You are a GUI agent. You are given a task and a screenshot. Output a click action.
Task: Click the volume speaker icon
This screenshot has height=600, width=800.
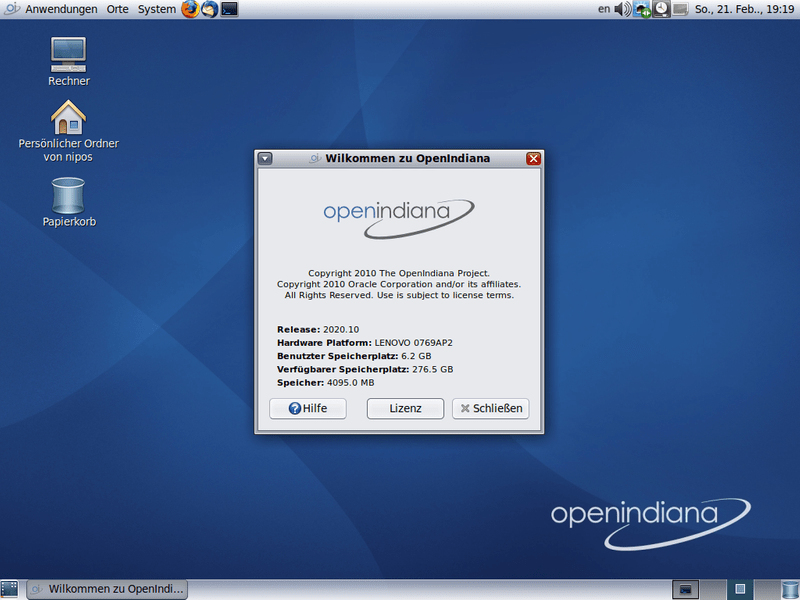click(622, 9)
